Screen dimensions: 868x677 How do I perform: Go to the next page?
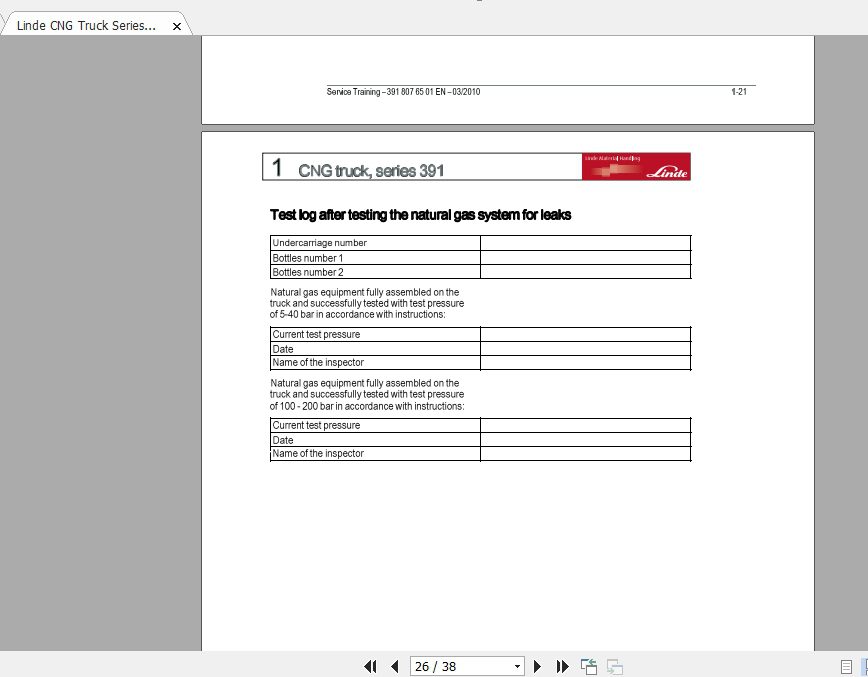(x=537, y=666)
